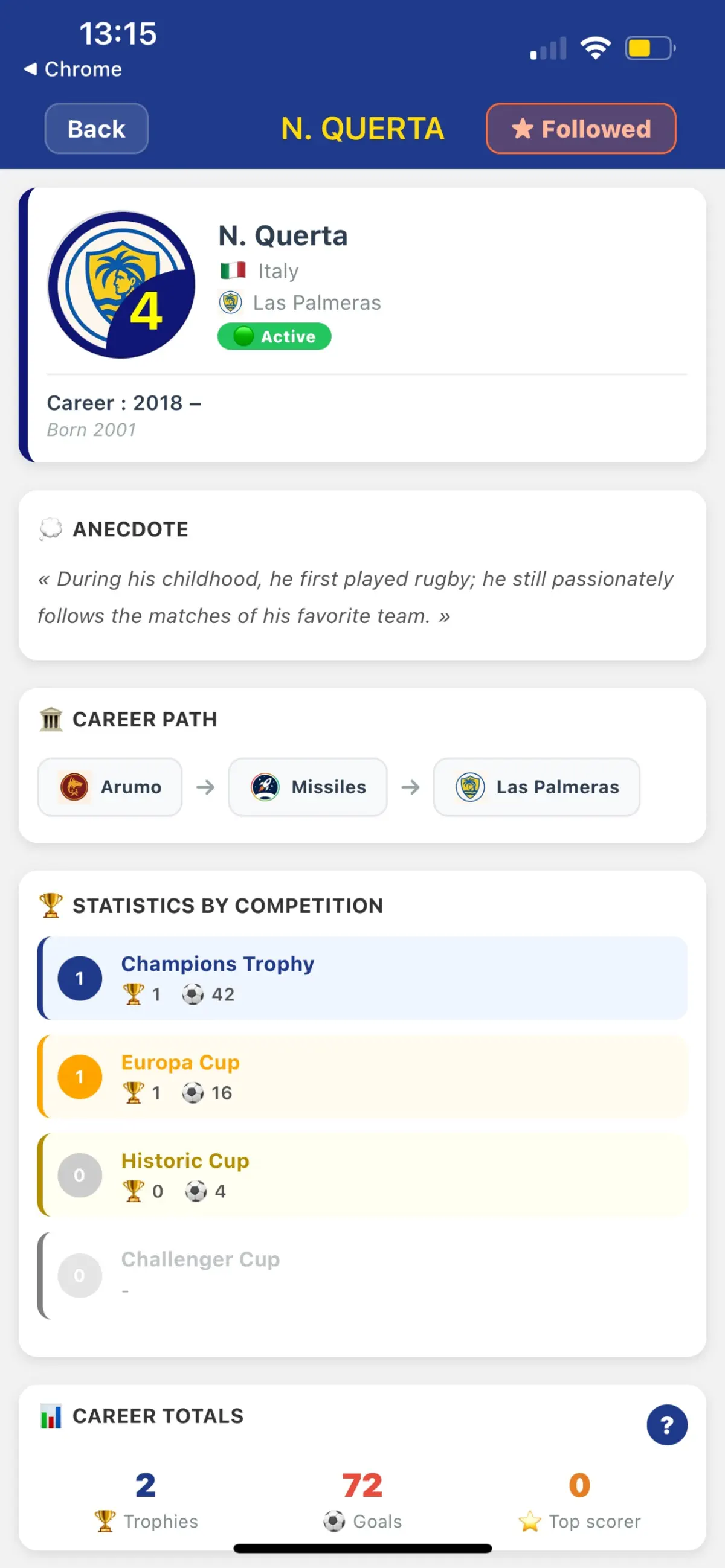The height and width of the screenshot is (1568, 725).
Task: Tap the Back button
Action: (96, 129)
